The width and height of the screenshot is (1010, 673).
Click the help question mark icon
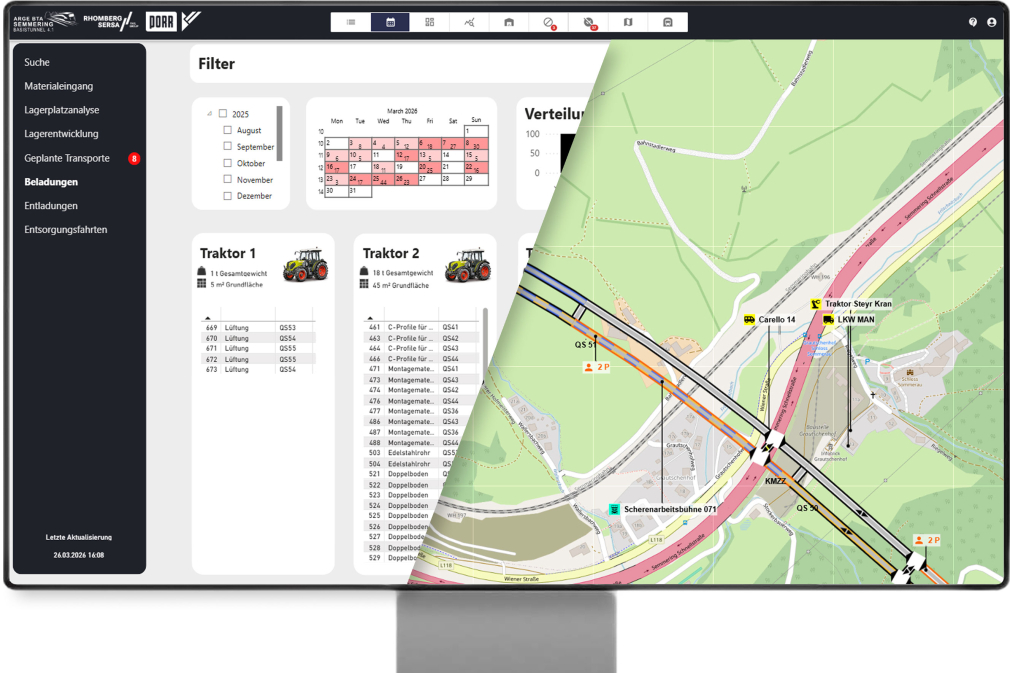pos(973,23)
